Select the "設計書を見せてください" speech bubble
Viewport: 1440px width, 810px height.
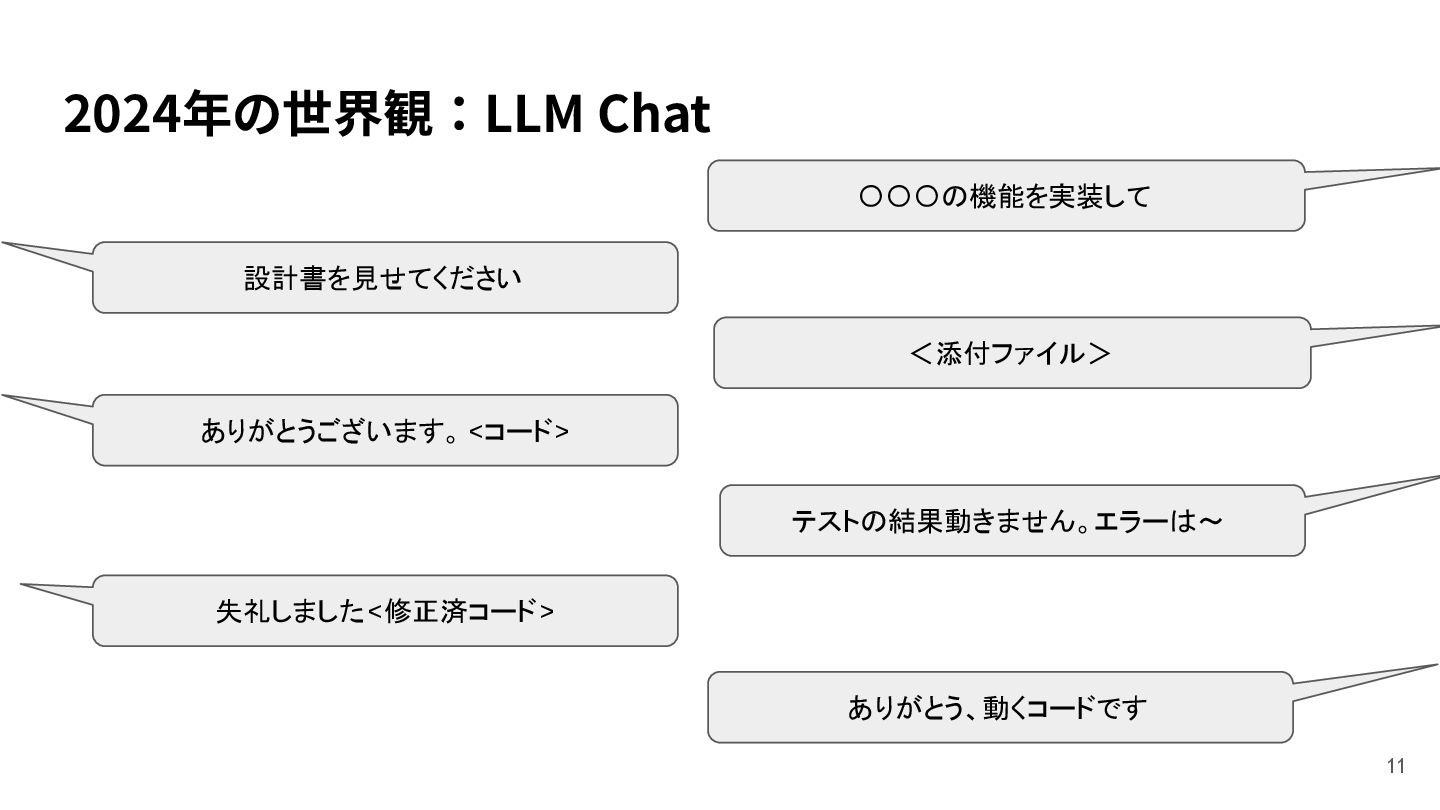coord(384,278)
